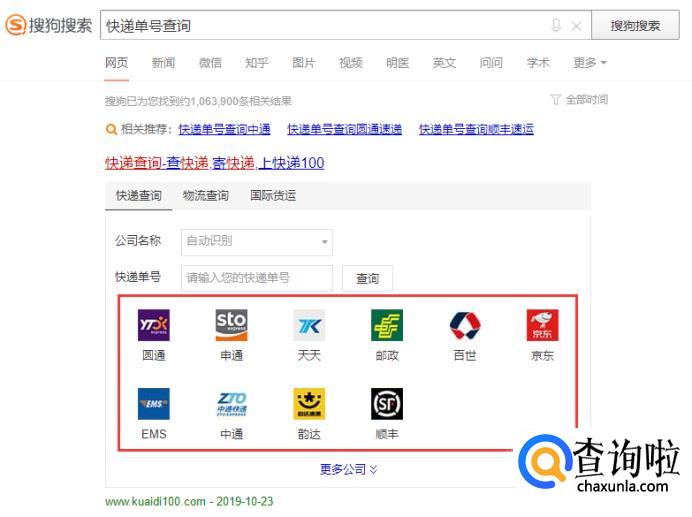
Task: Switch to the 问问 tab
Action: (491, 63)
